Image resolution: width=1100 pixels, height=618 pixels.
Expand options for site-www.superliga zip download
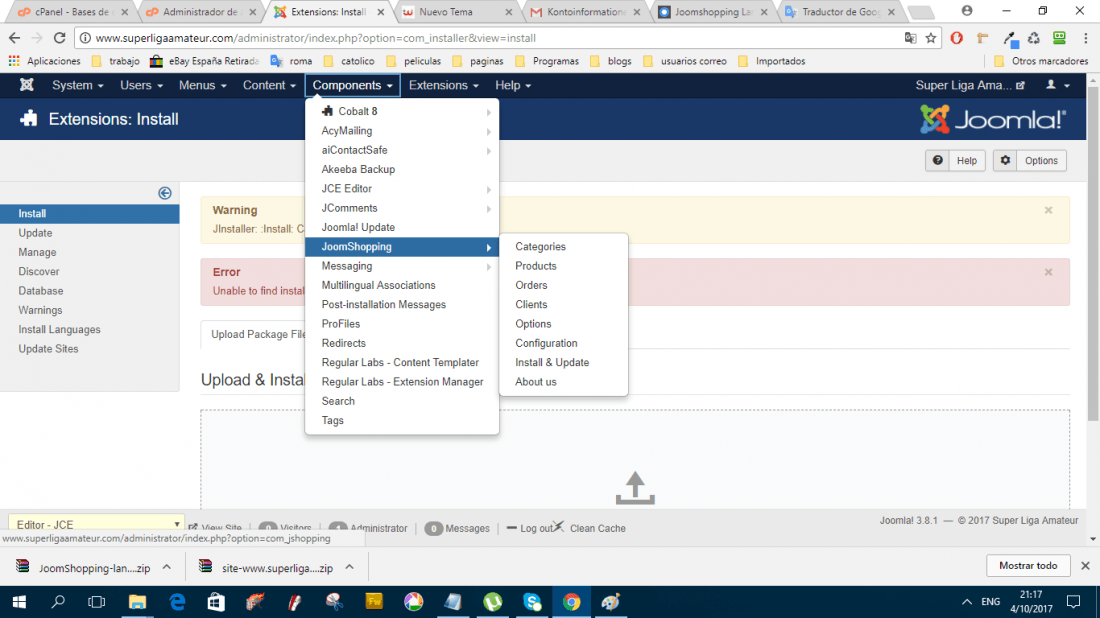(x=349, y=567)
